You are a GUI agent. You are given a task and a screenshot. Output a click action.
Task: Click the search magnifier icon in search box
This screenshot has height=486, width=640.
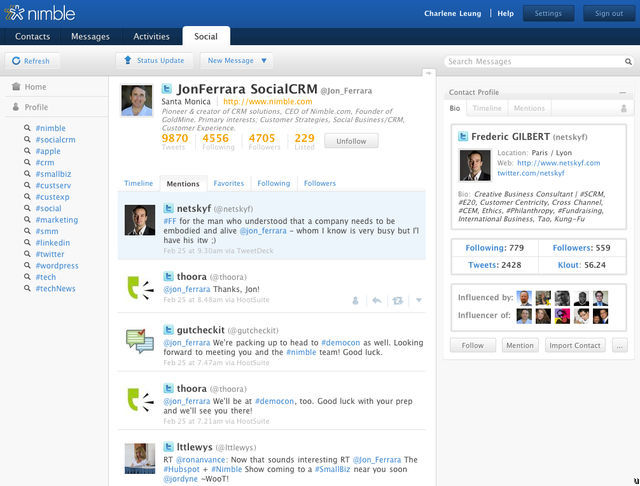click(628, 62)
